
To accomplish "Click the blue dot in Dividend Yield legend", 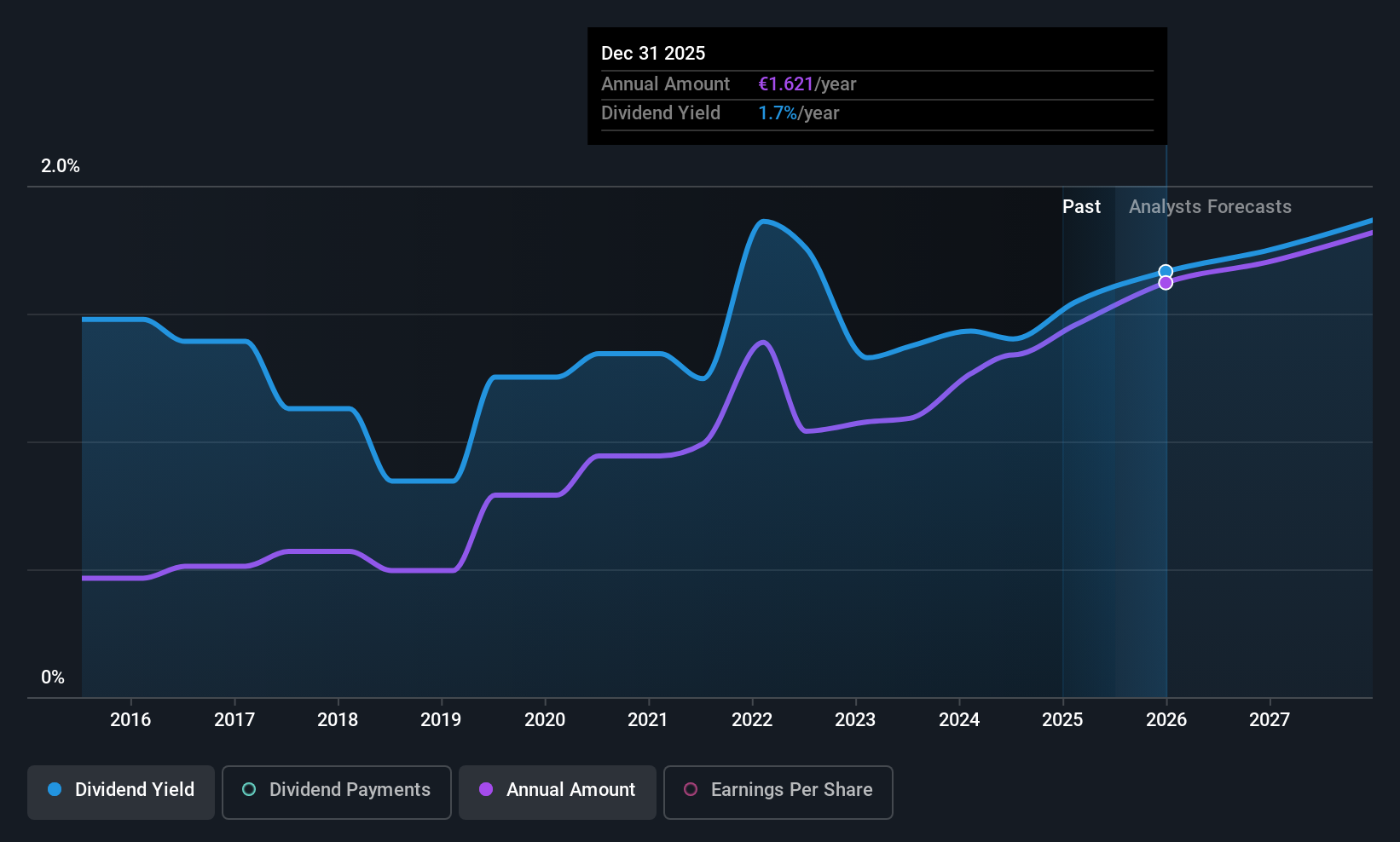I will [55, 789].
